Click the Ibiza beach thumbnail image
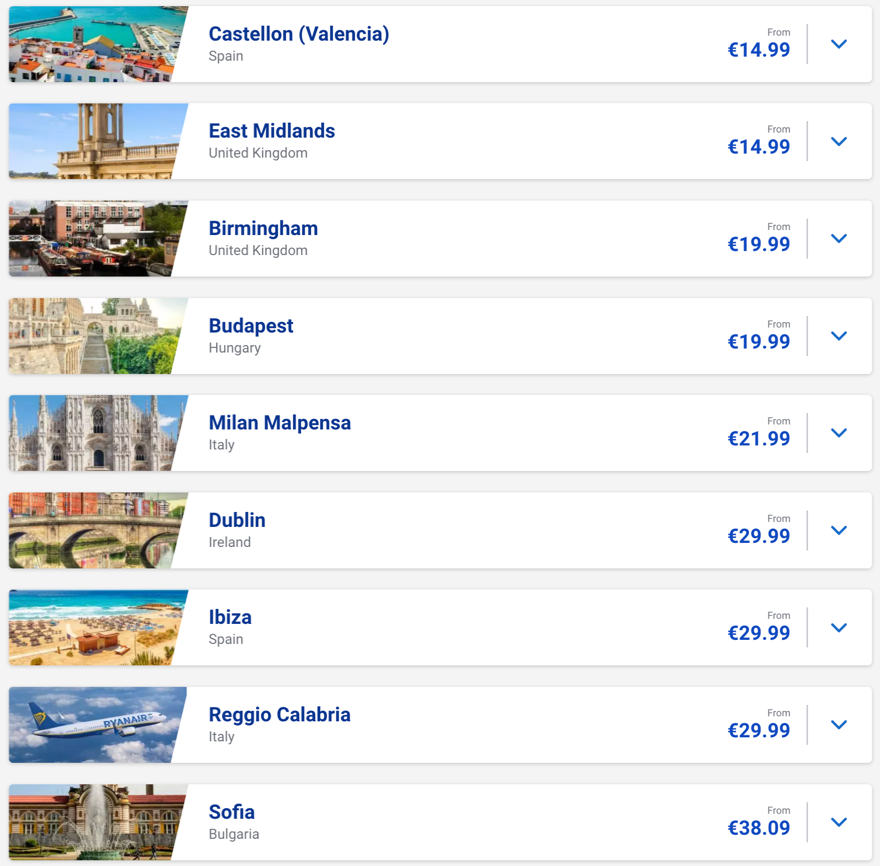881x866 pixels. point(95,627)
